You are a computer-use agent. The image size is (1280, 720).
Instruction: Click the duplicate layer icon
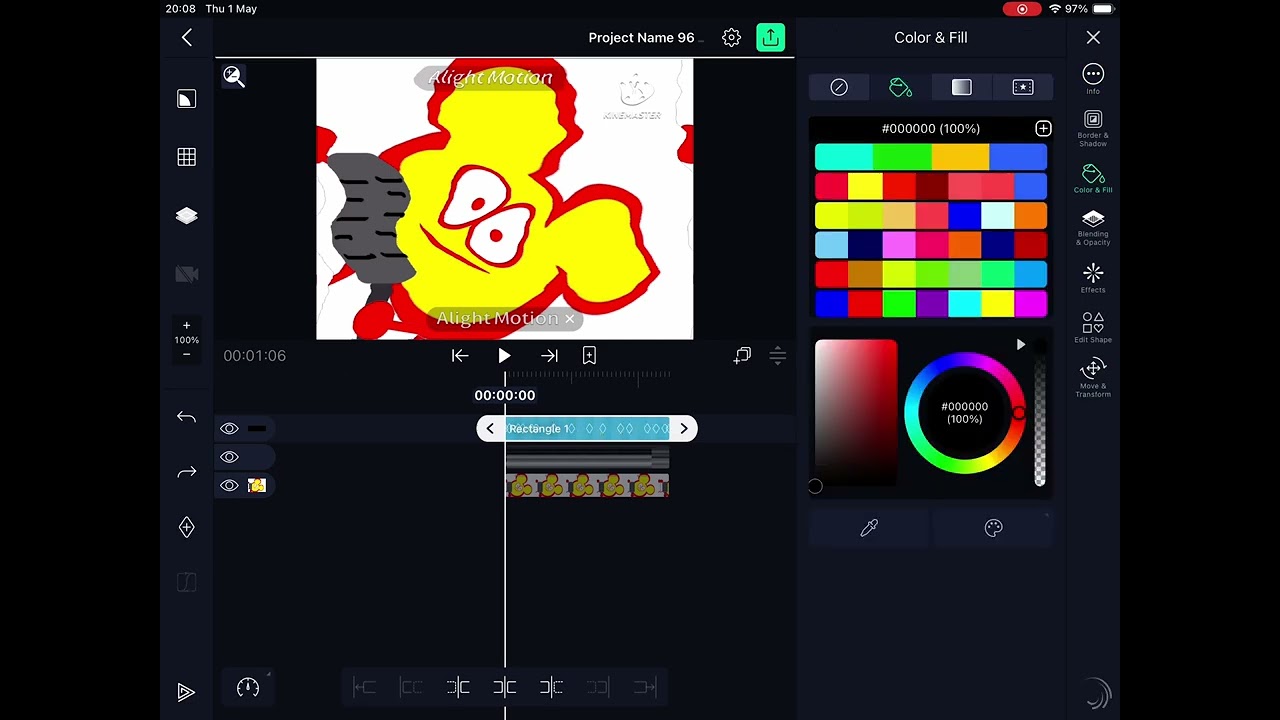tap(742, 356)
